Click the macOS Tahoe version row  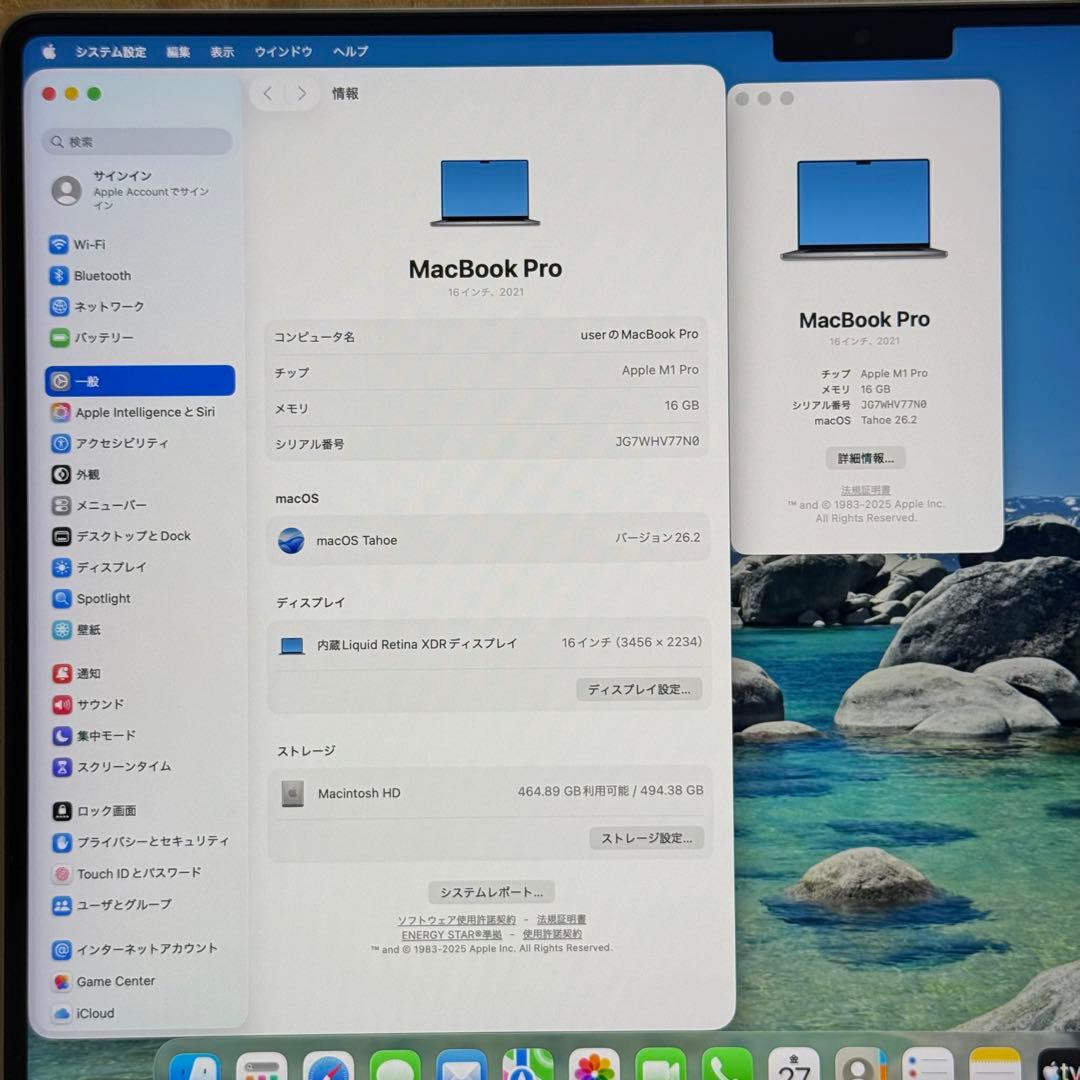[x=488, y=539]
